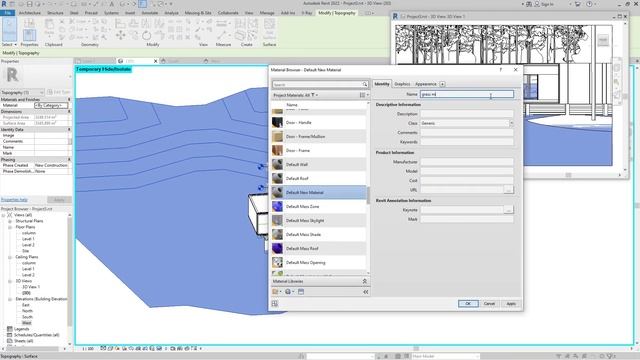Open 3D View 1 in Project Browser
The width and height of the screenshot is (640, 360).
click(x=31, y=287)
